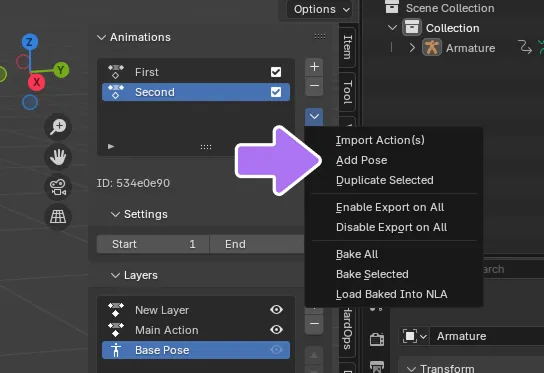
Task: Select the Base Pose layer row
Action: point(196,350)
